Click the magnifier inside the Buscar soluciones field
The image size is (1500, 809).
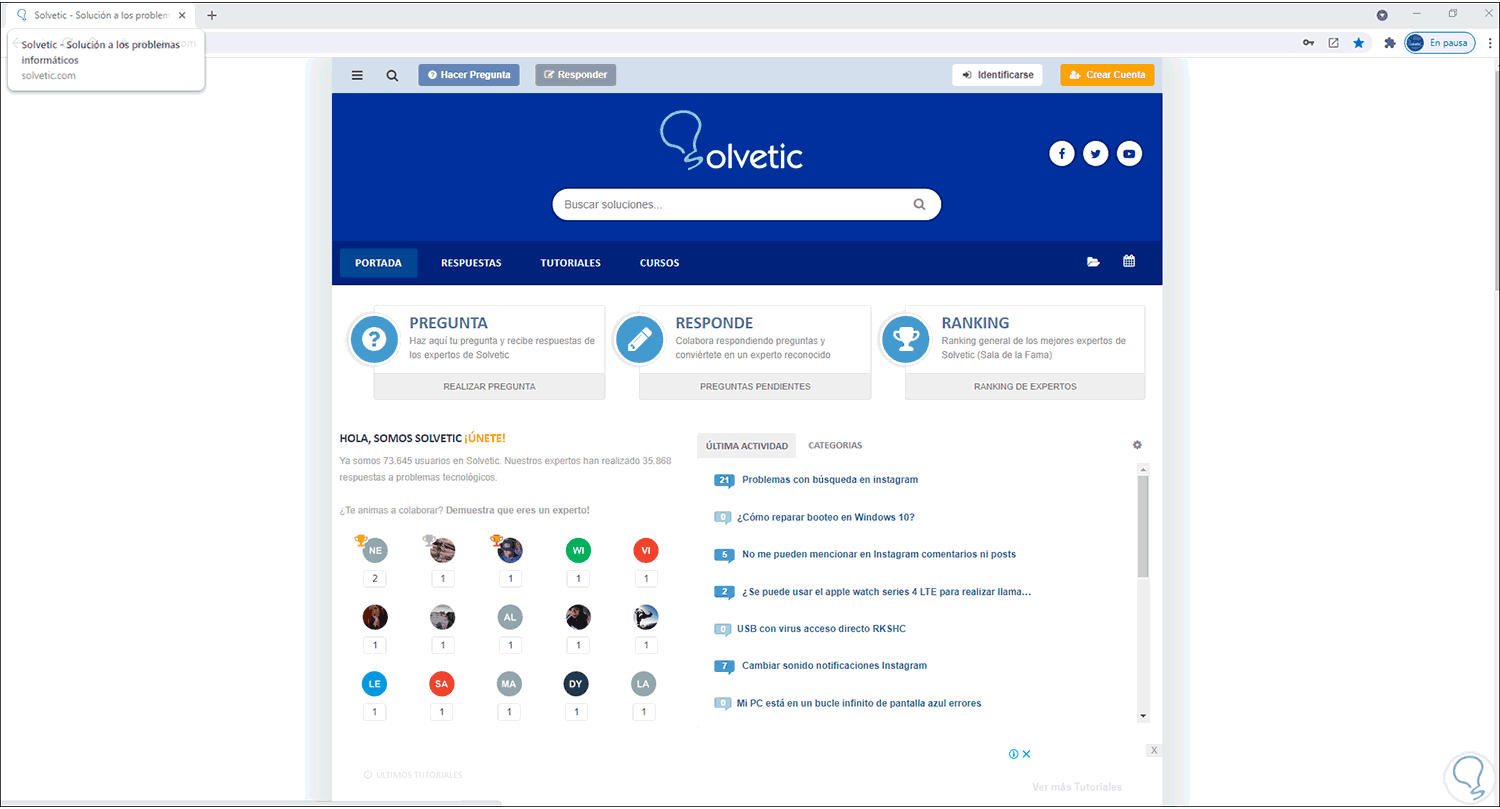coord(919,204)
